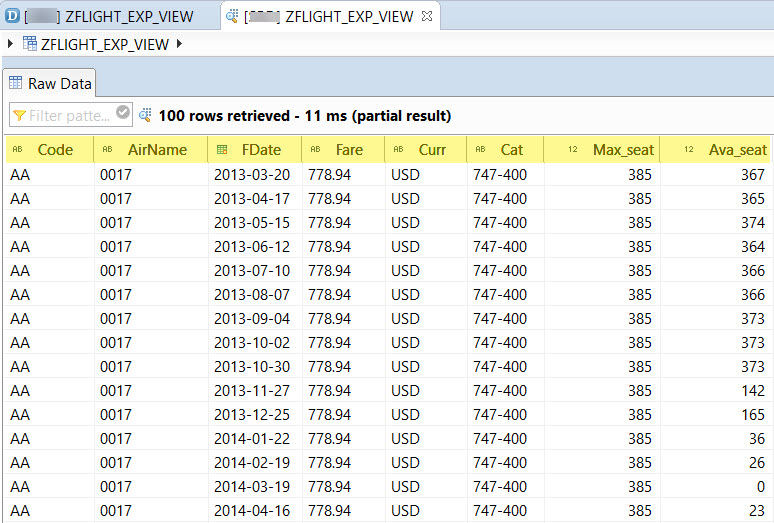Screen dimensions: 774x523
Task: Click the funnel filter icon
Action: 19,115
